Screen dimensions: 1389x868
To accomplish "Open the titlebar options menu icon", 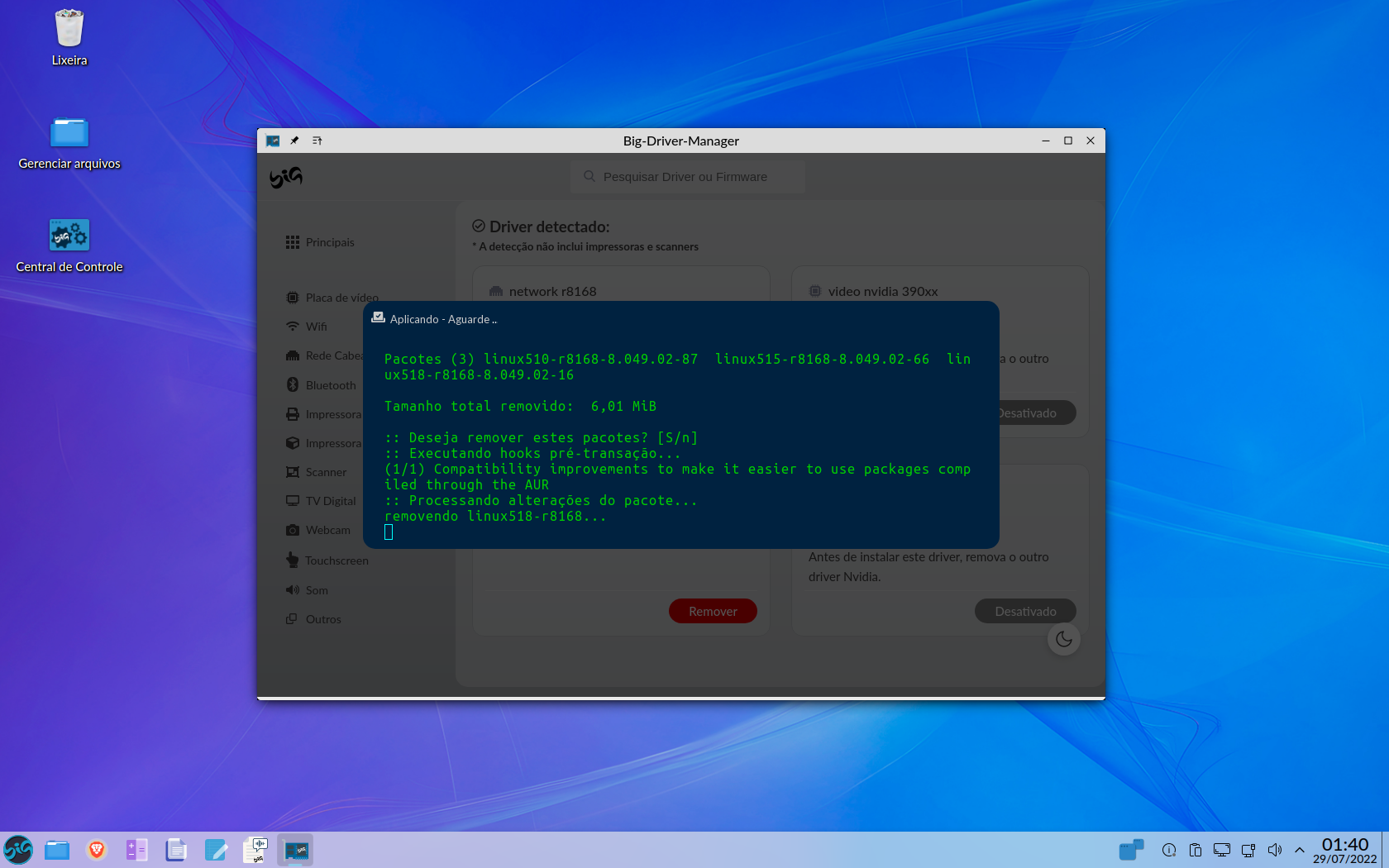I will (317, 141).
